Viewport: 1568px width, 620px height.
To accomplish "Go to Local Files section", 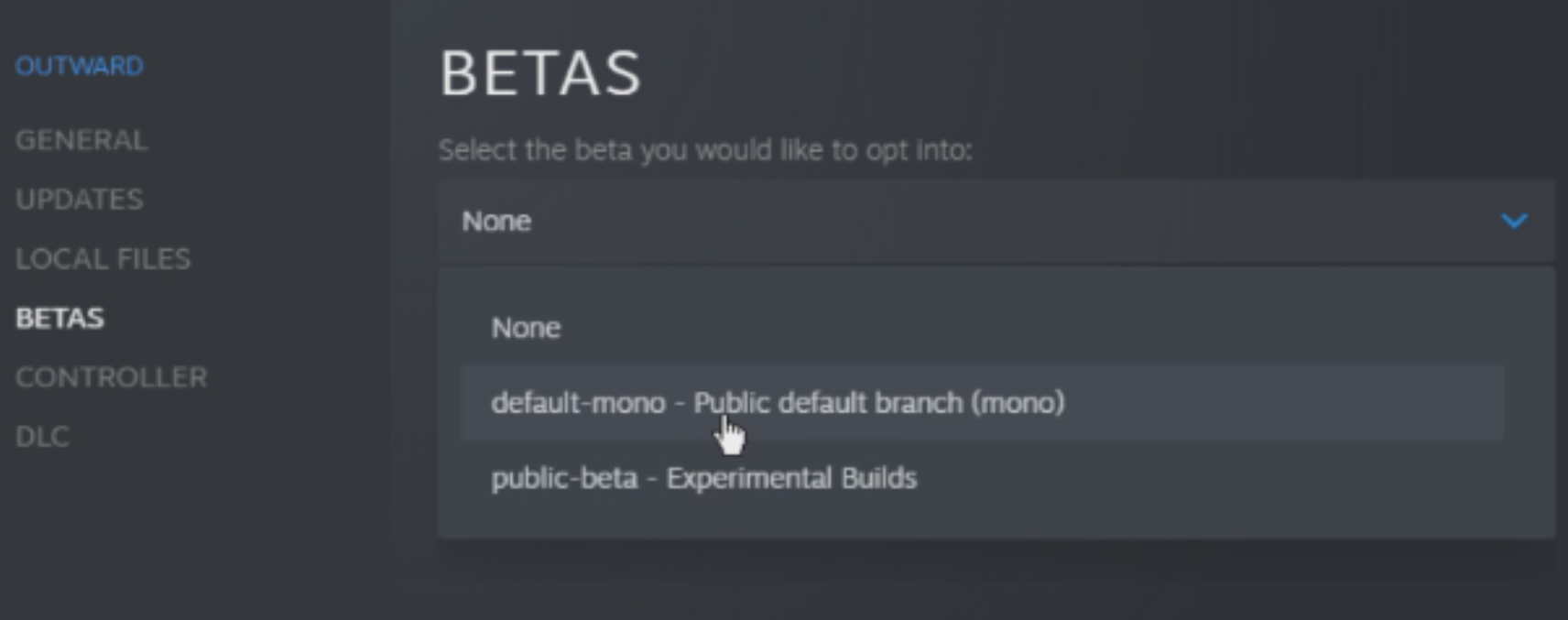I will click(x=103, y=259).
